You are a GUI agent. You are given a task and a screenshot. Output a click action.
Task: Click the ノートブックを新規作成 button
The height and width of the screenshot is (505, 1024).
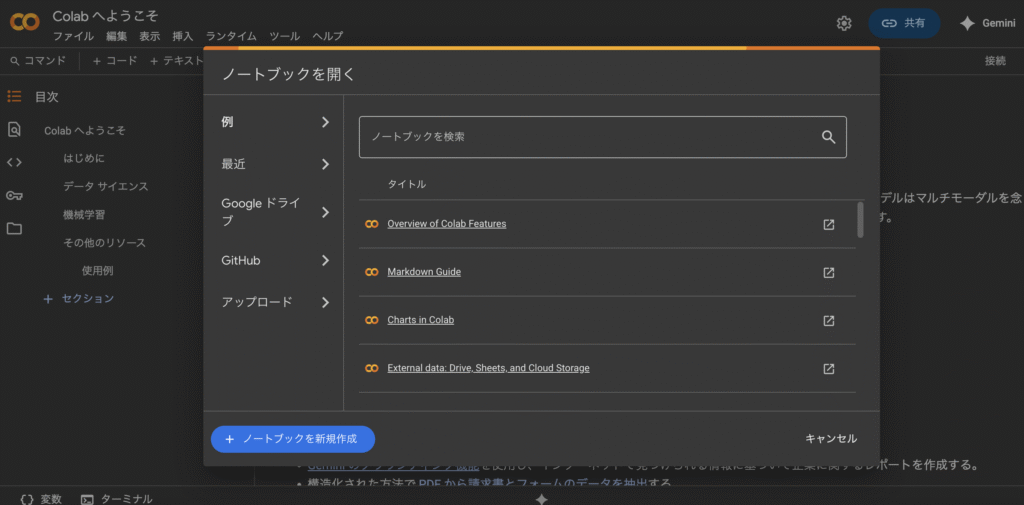(x=293, y=439)
